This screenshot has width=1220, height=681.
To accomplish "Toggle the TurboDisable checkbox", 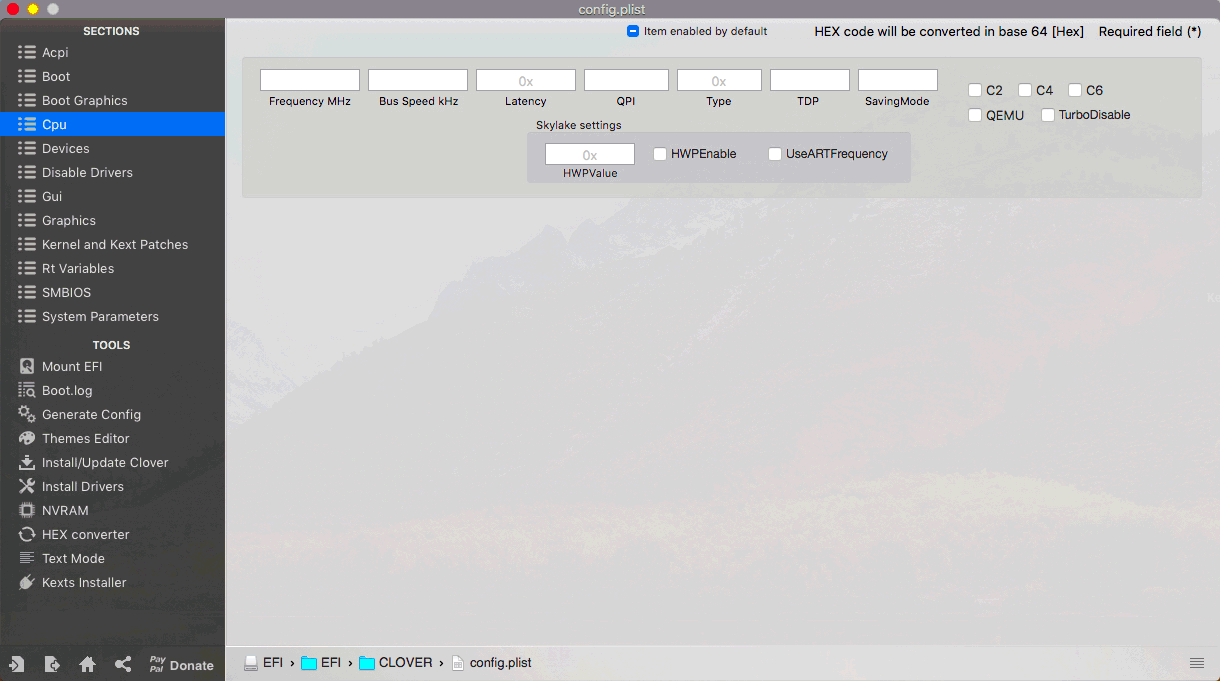I will click(1047, 115).
